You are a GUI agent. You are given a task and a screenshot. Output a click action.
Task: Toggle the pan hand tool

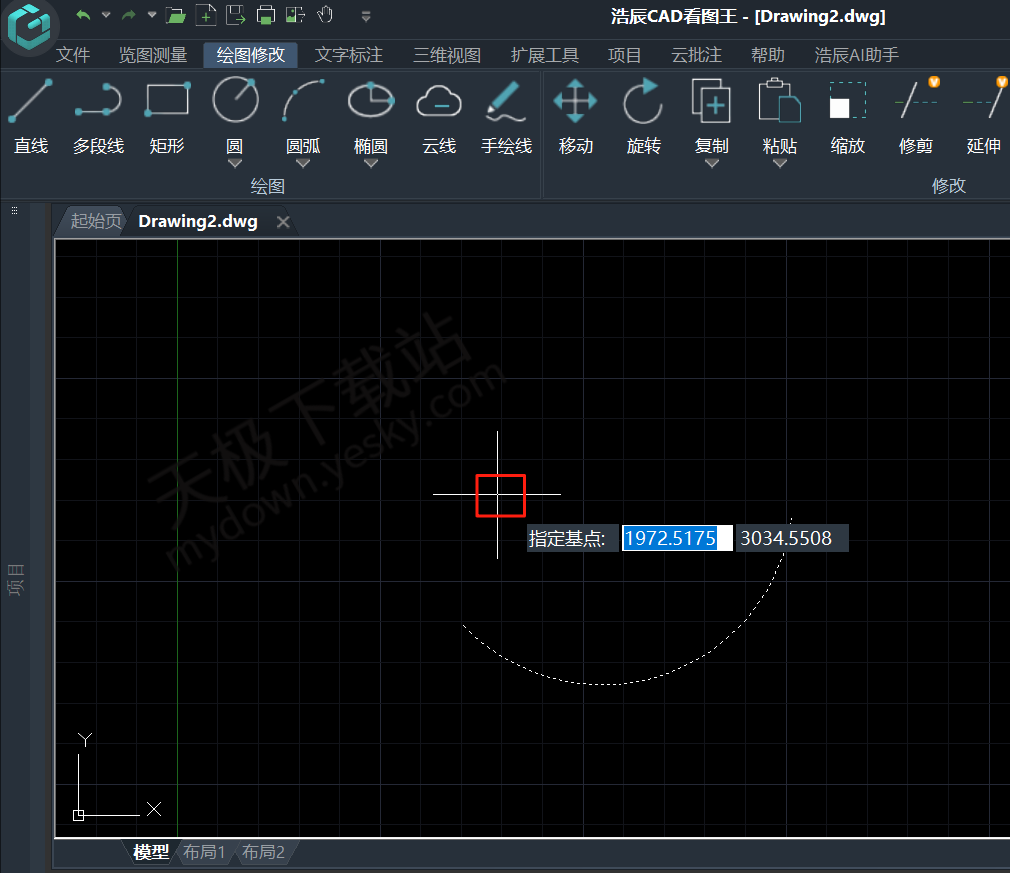325,15
